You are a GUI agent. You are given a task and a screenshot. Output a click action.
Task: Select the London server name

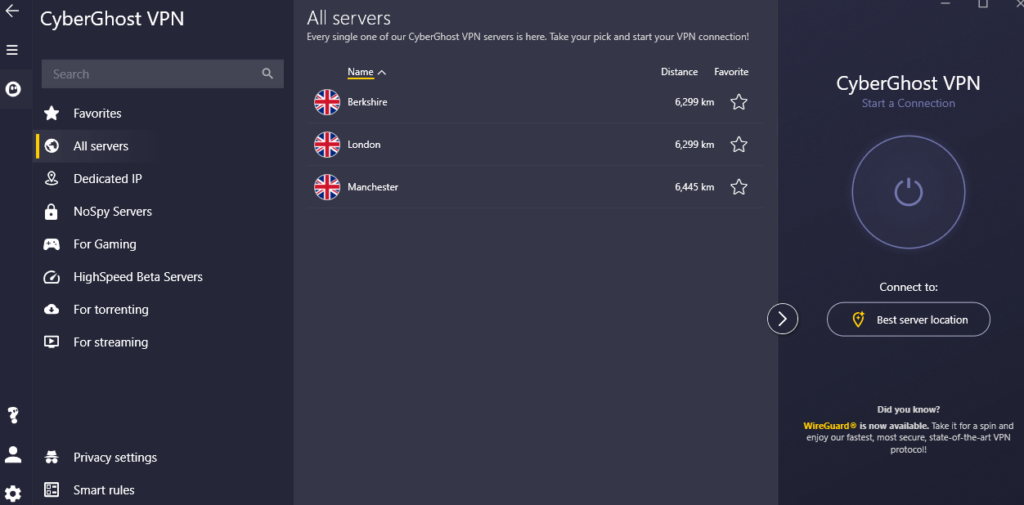point(364,144)
